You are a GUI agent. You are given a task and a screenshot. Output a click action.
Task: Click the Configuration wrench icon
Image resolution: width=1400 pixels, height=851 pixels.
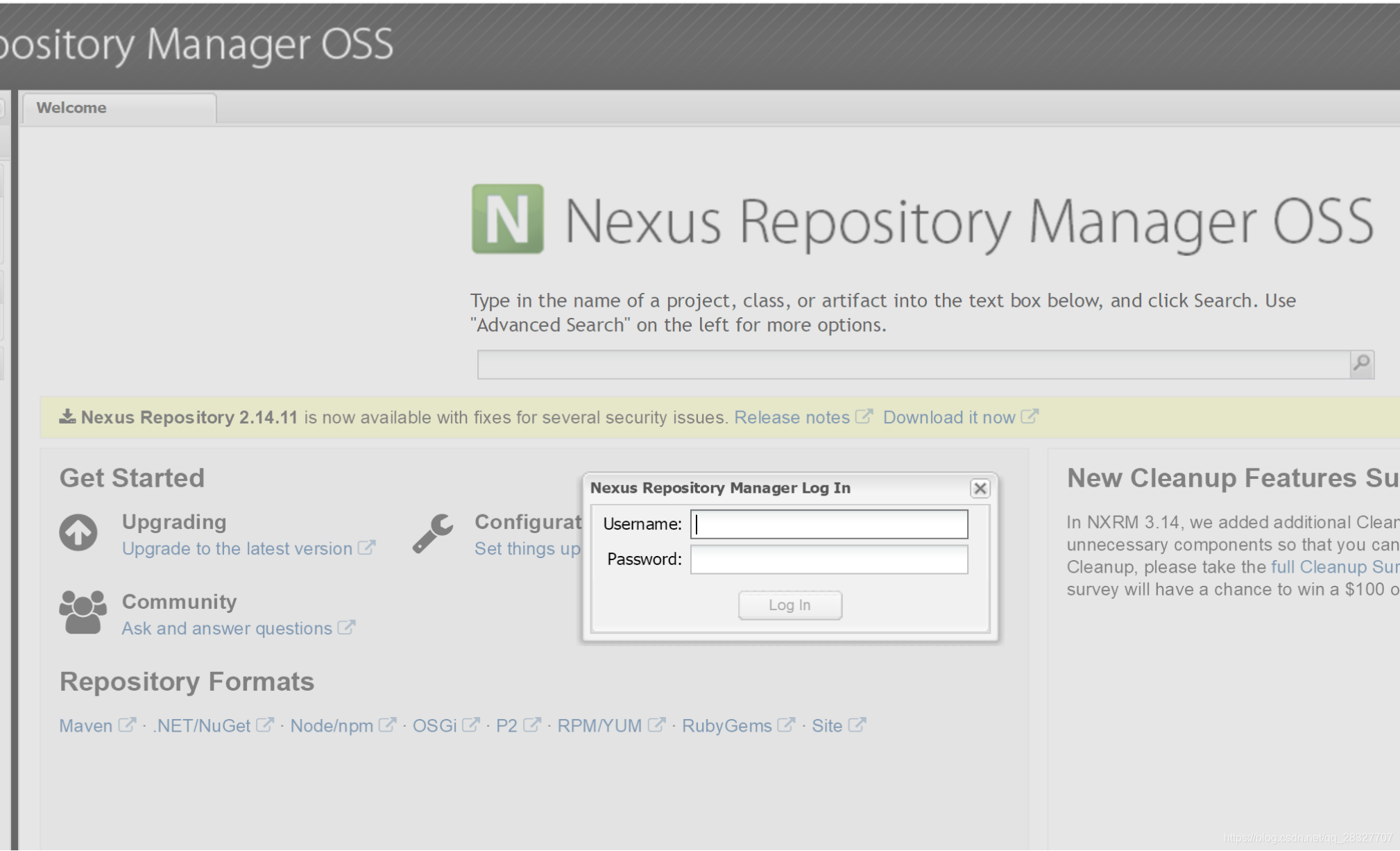[433, 533]
